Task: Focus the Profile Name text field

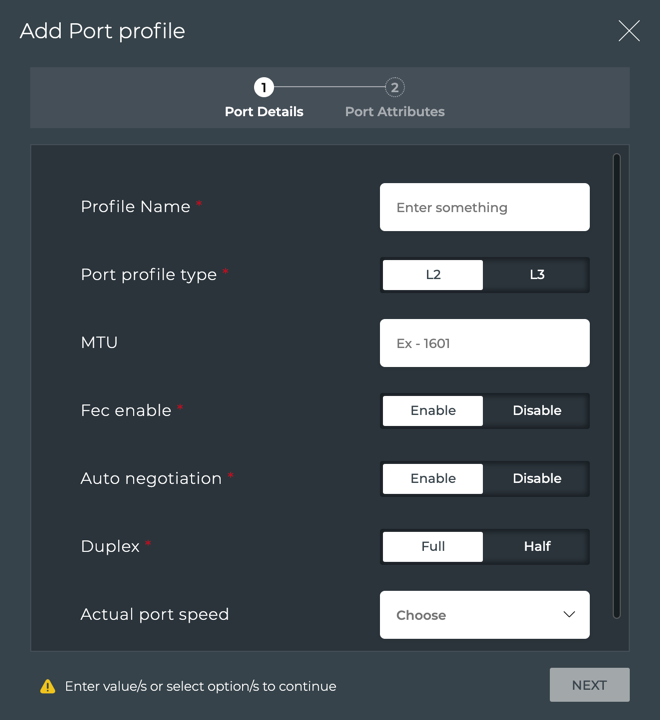Action: 484,207
